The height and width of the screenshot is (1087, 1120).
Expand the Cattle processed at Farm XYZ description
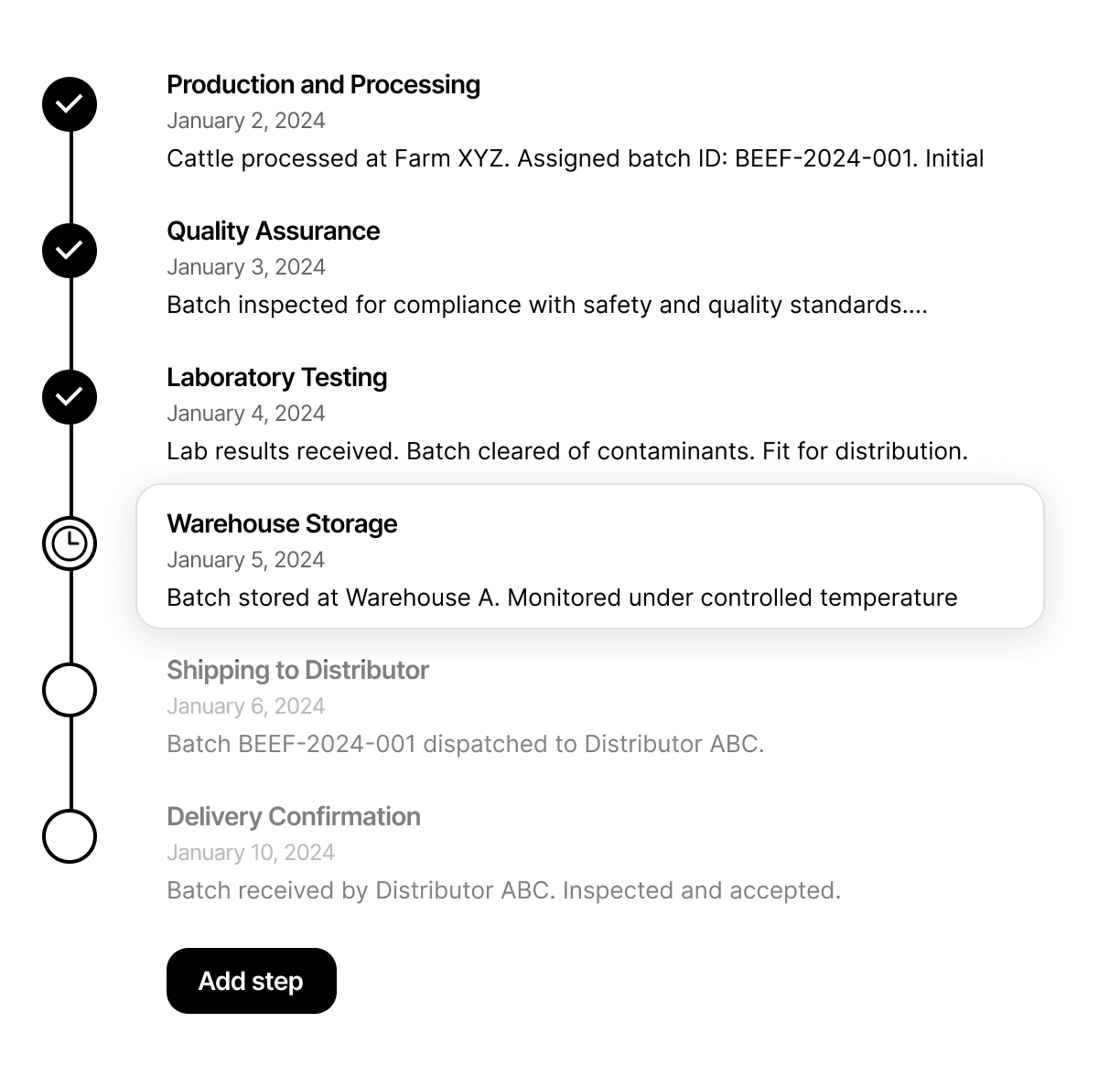tap(576, 158)
